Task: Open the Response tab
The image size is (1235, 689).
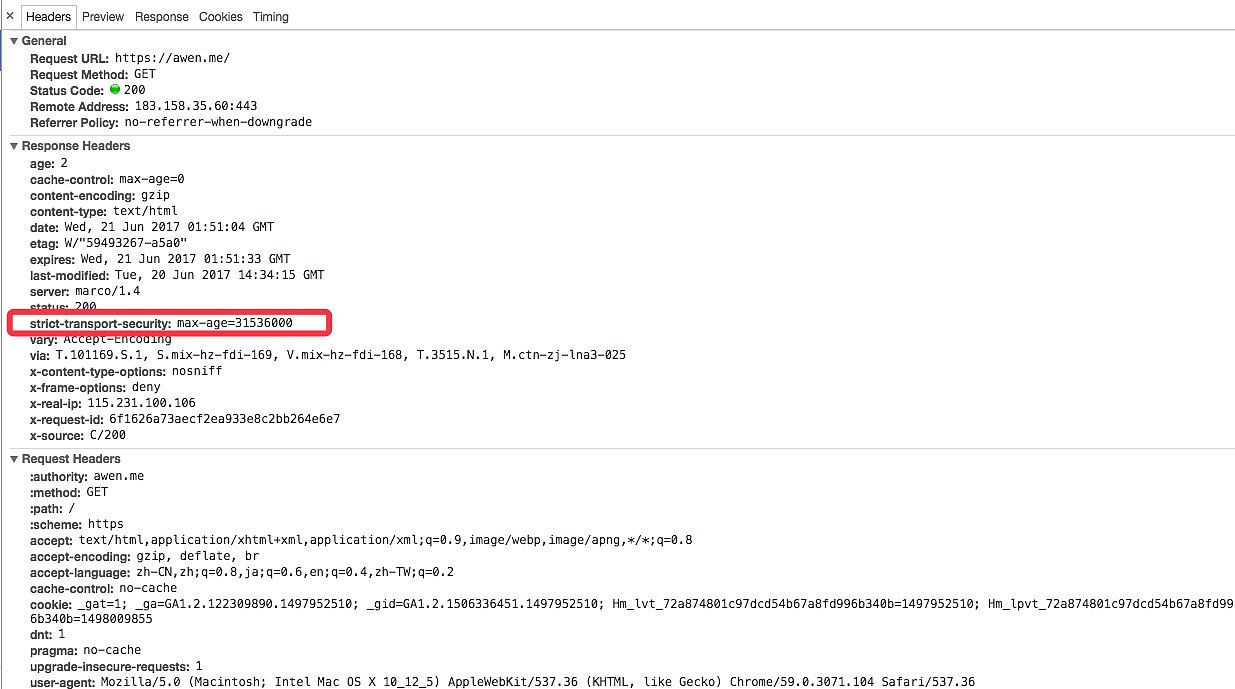Action: [162, 17]
